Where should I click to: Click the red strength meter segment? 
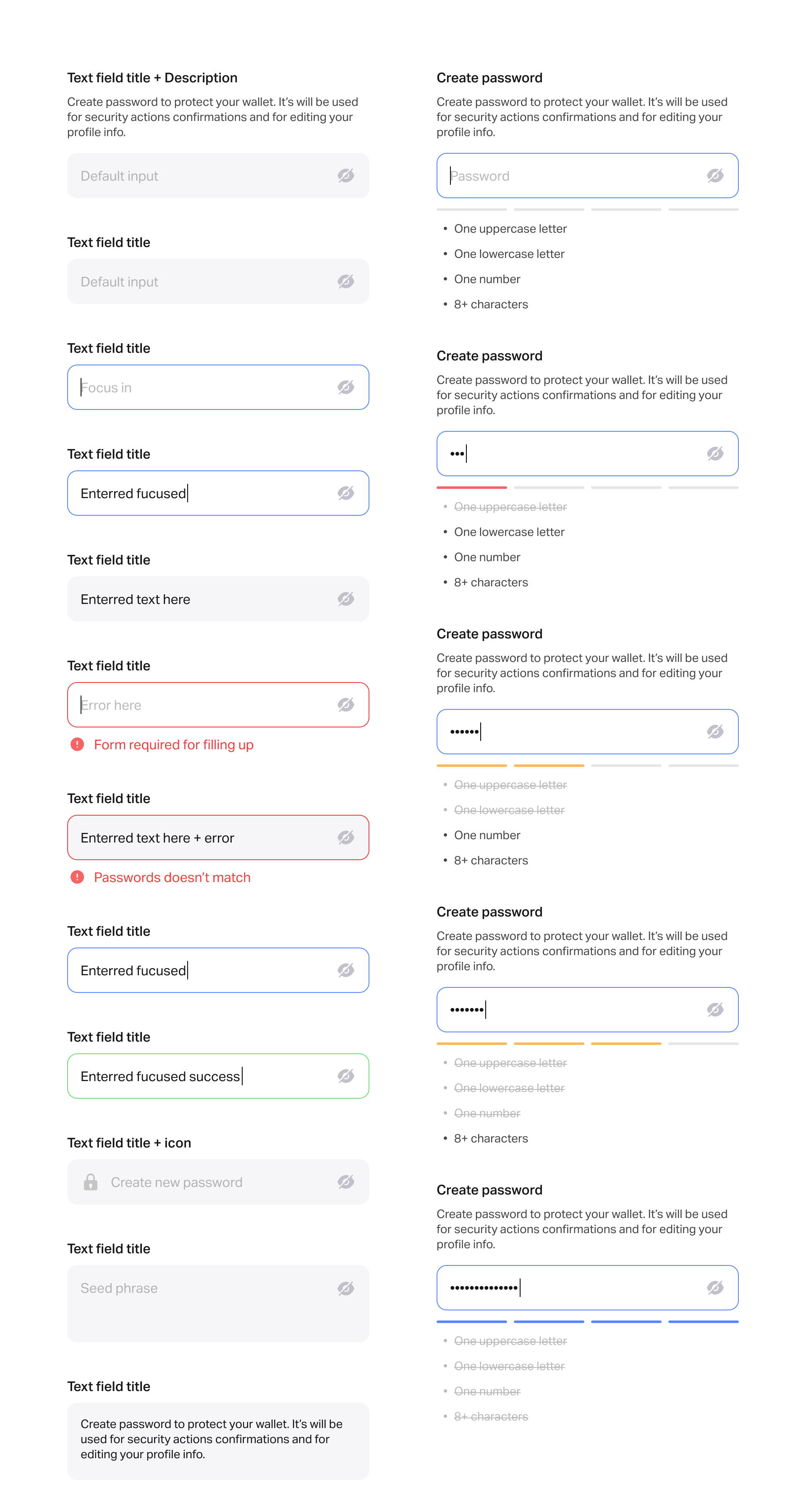[x=471, y=487]
